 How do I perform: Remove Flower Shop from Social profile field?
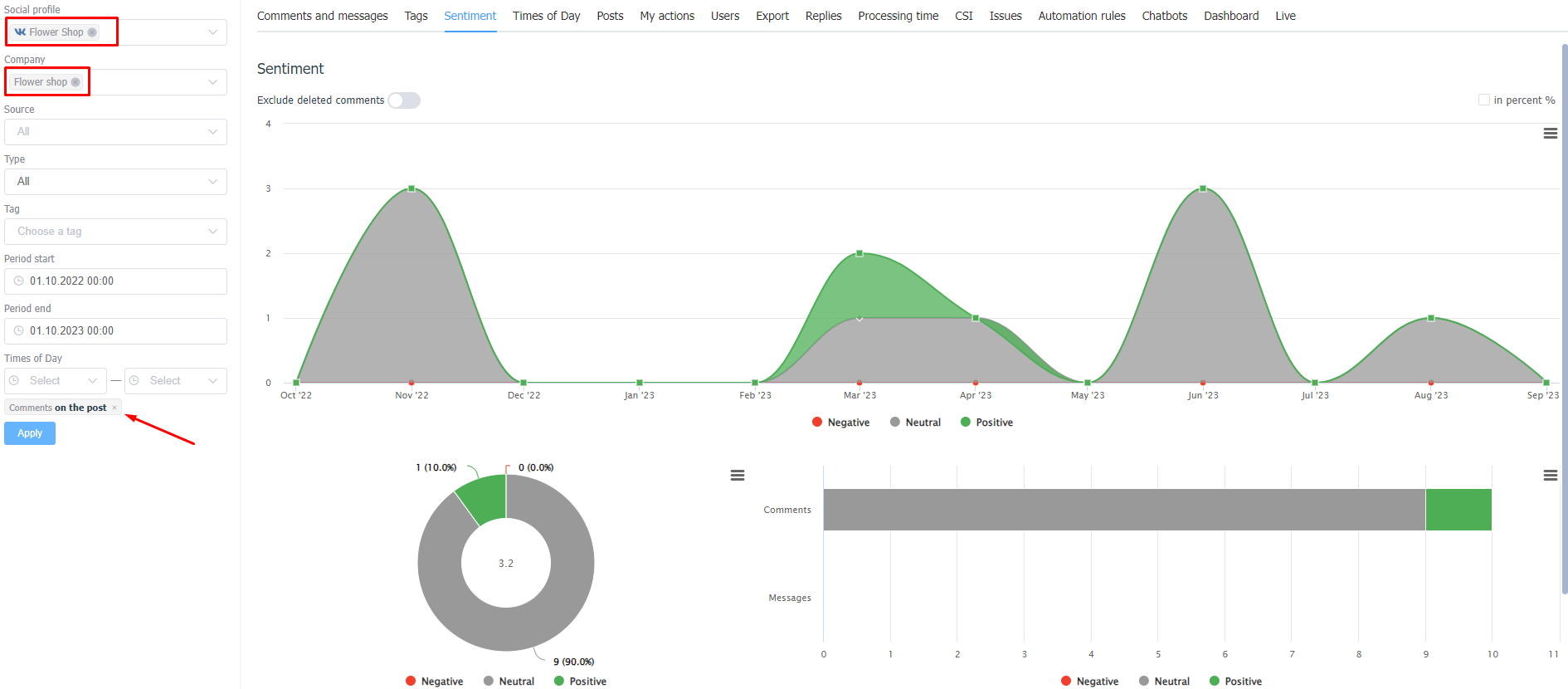tap(92, 32)
